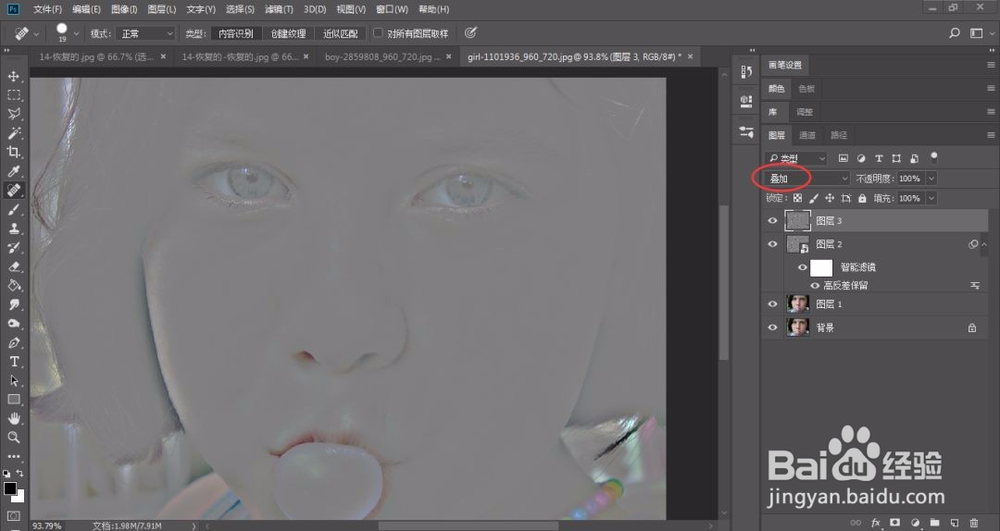
Task: Select the Rectangular Marquee tool
Action: [x=13, y=96]
